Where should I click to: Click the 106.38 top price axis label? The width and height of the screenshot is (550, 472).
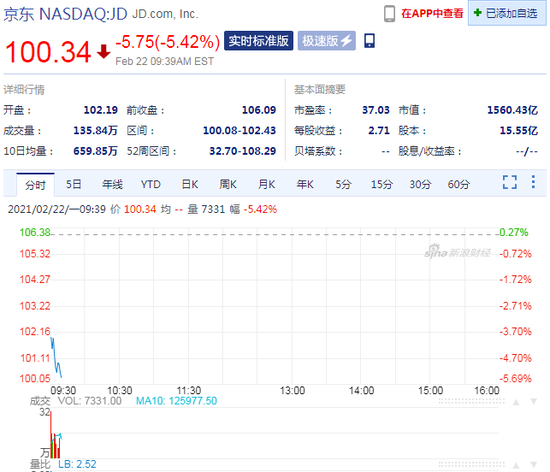click(x=35, y=232)
